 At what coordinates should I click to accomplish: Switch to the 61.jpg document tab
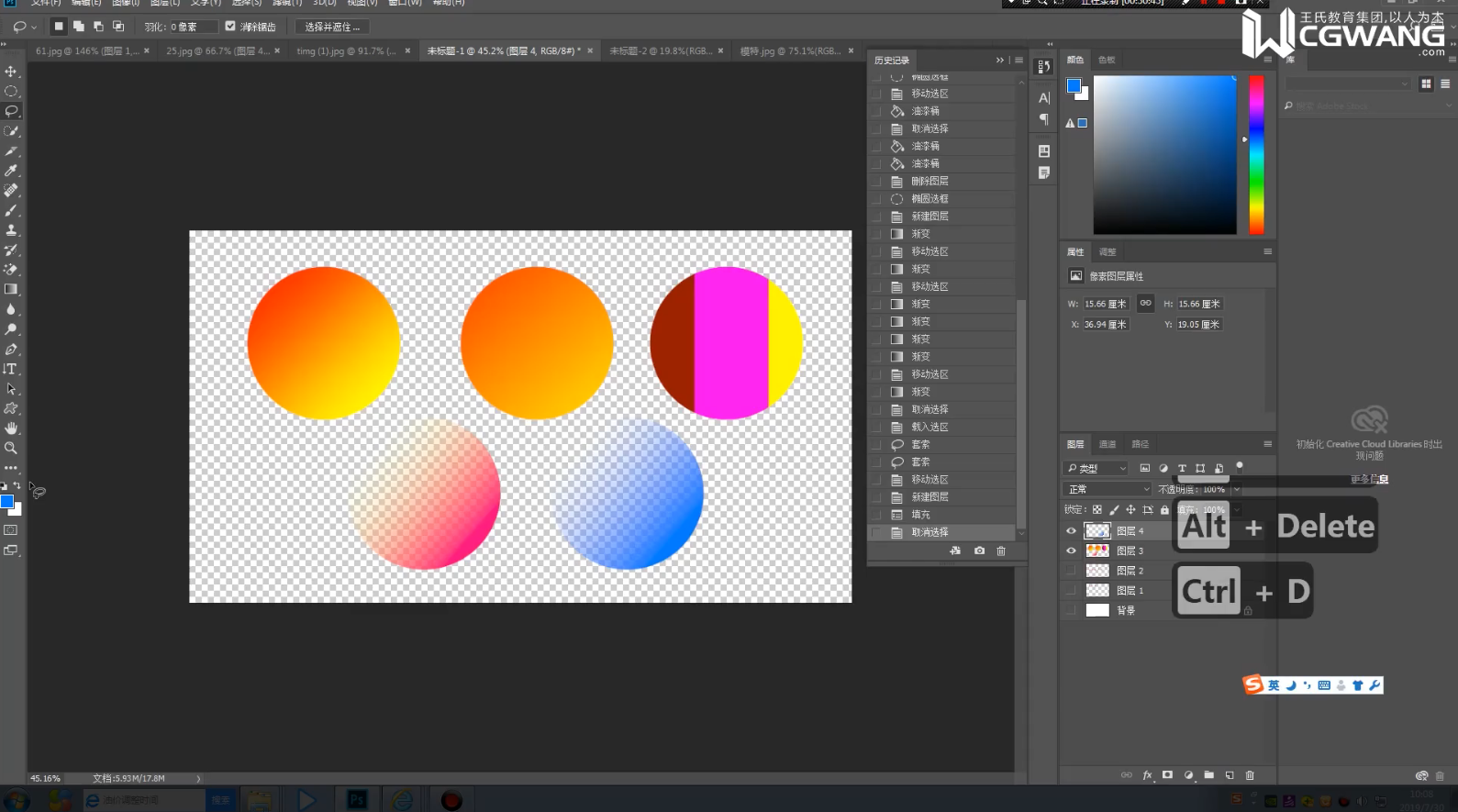pos(87,51)
